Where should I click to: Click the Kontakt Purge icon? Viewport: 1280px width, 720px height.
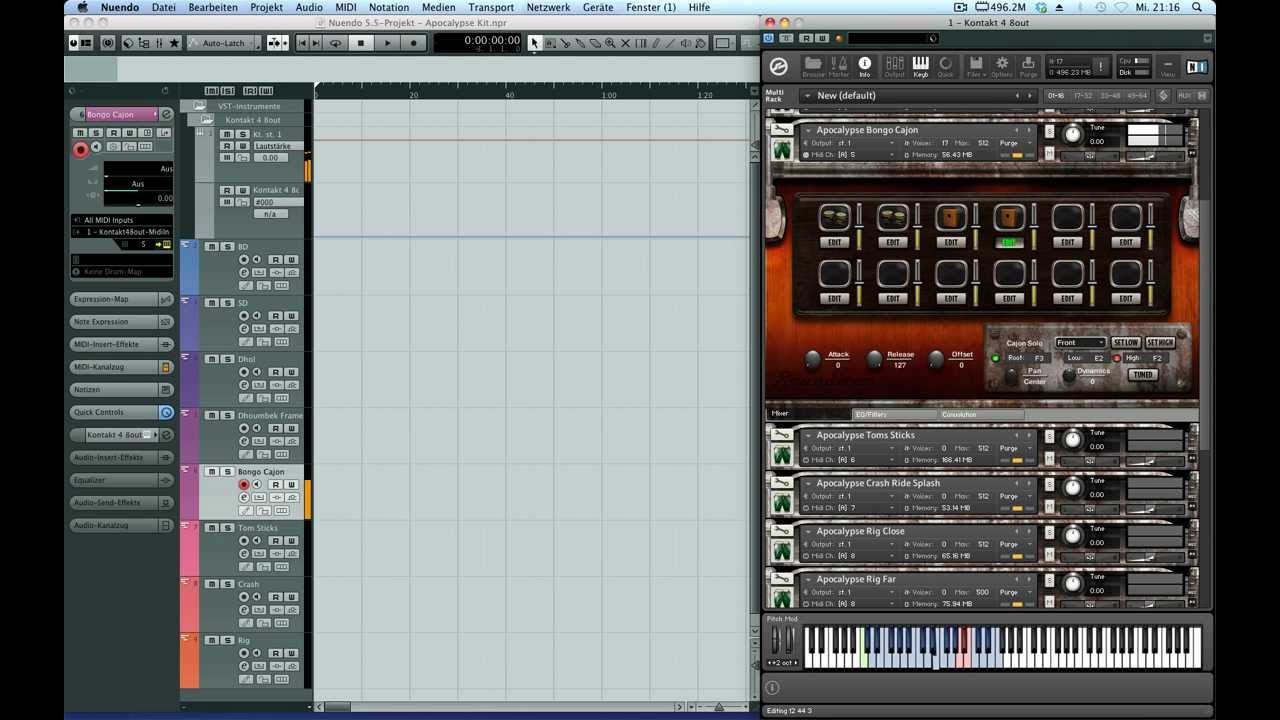click(x=1028, y=66)
